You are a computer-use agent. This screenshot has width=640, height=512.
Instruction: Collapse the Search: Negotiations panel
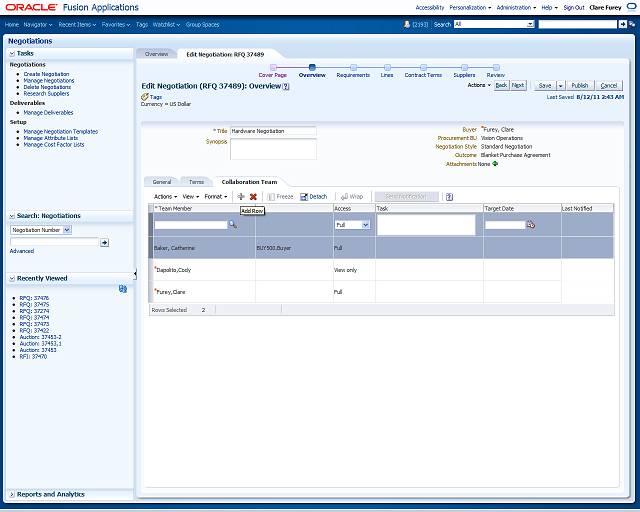coord(12,216)
